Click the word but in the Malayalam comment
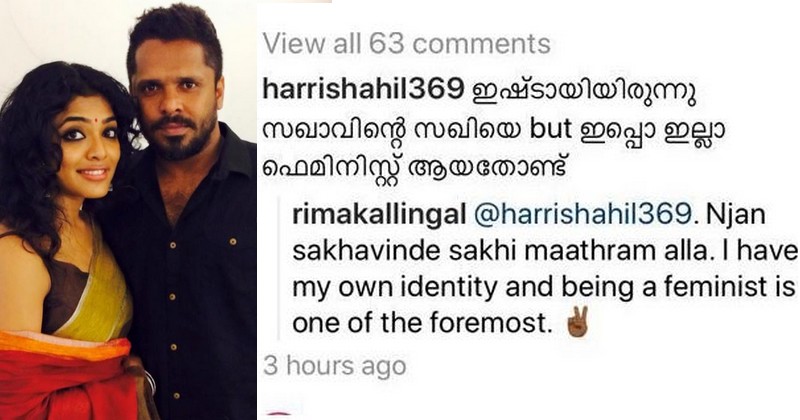The image size is (800, 420). click(x=551, y=130)
